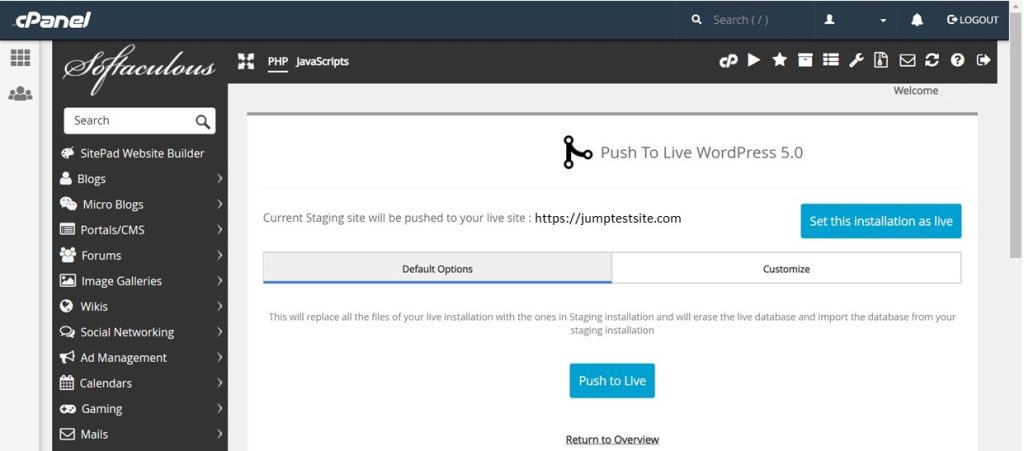Click the Gaming controller icon

[x=67, y=409]
